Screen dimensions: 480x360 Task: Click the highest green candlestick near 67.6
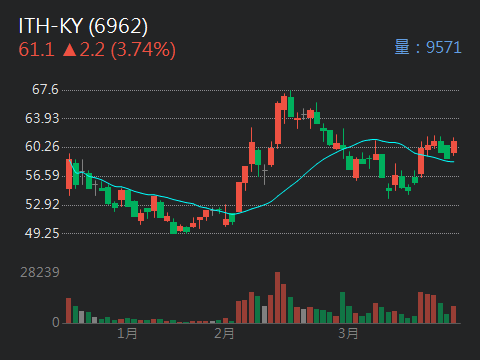point(291,104)
